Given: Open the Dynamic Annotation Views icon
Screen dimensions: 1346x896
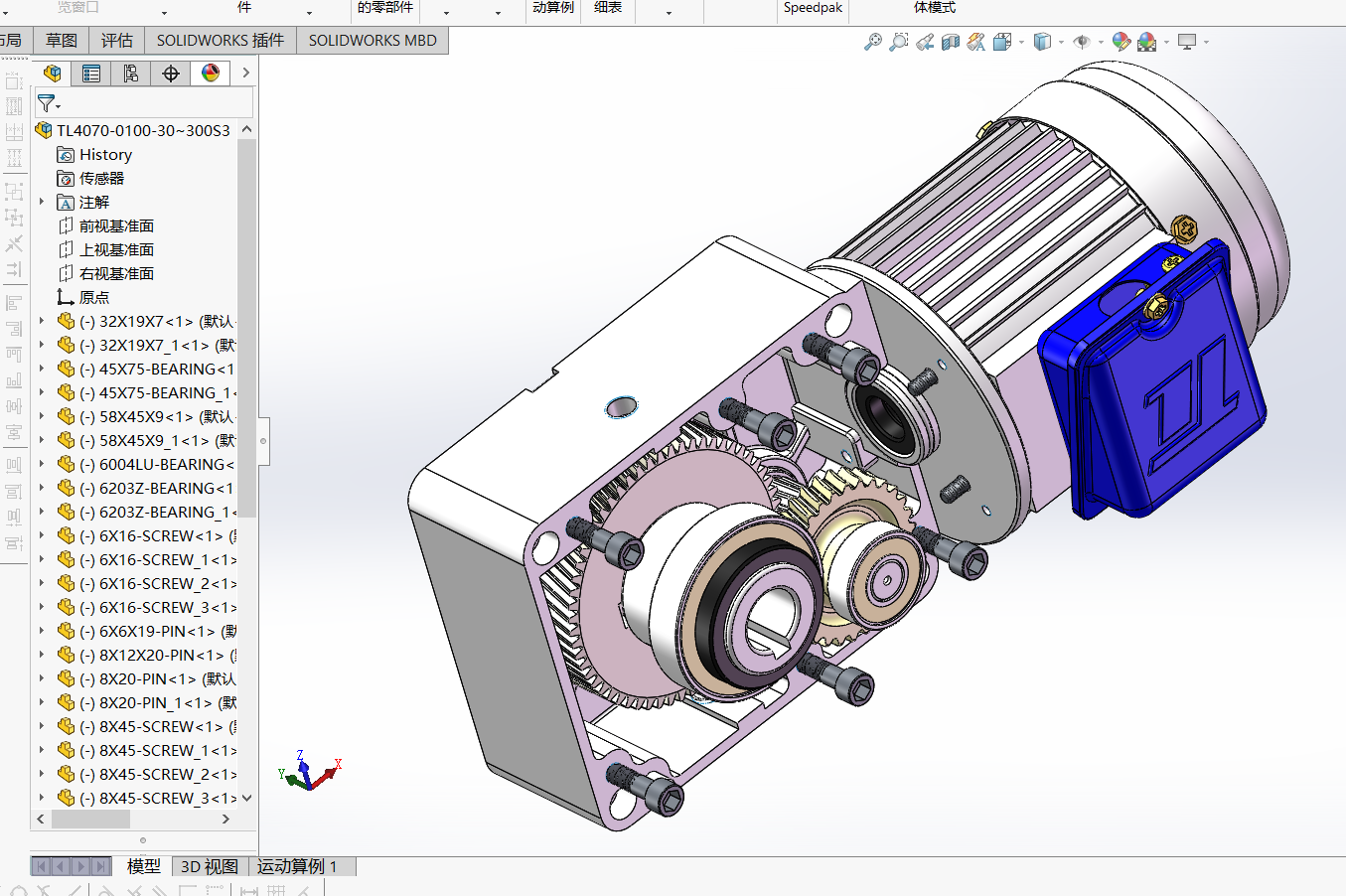Looking at the screenshot, I should click(x=976, y=42).
